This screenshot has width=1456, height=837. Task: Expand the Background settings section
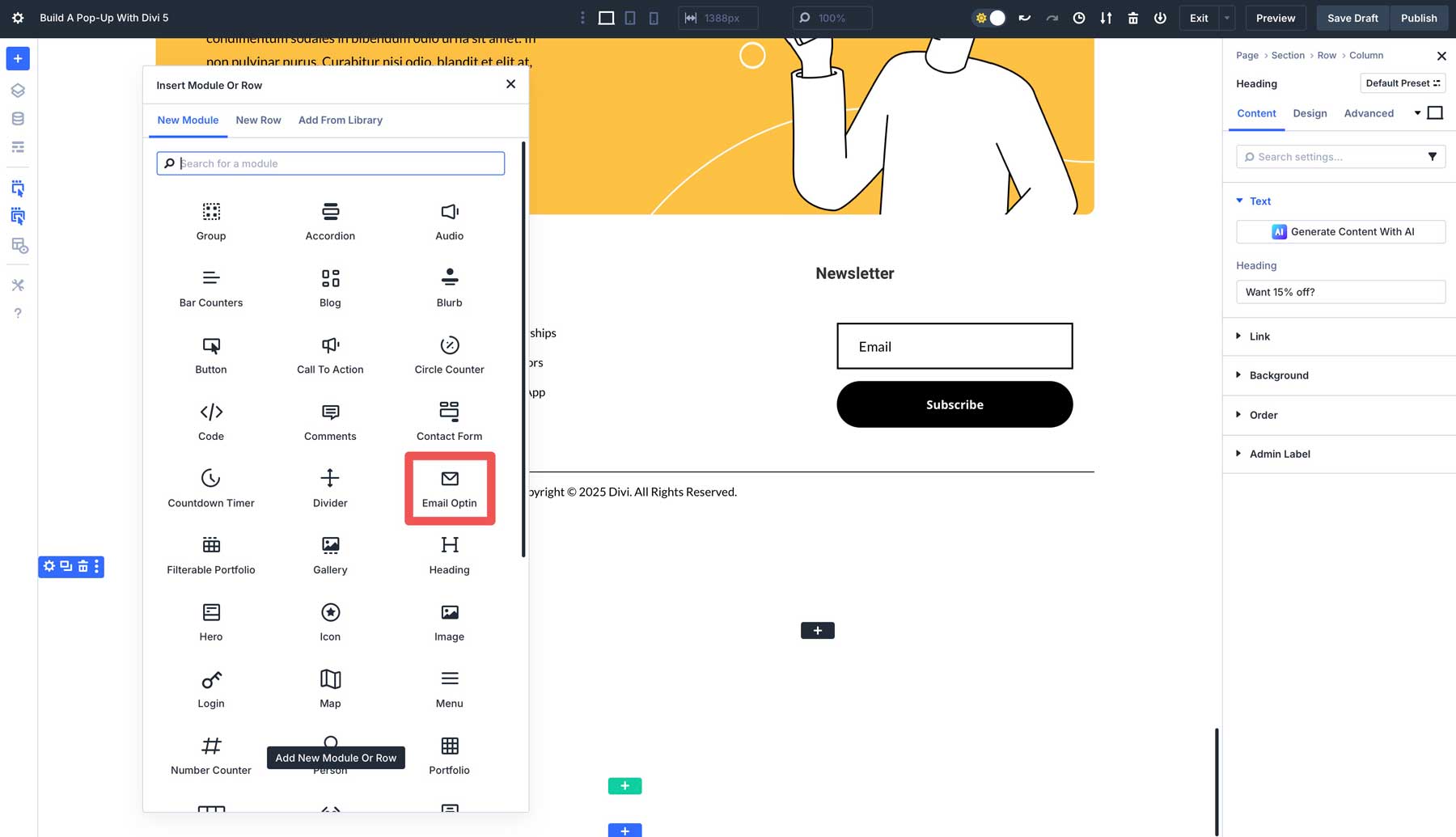(x=1278, y=374)
